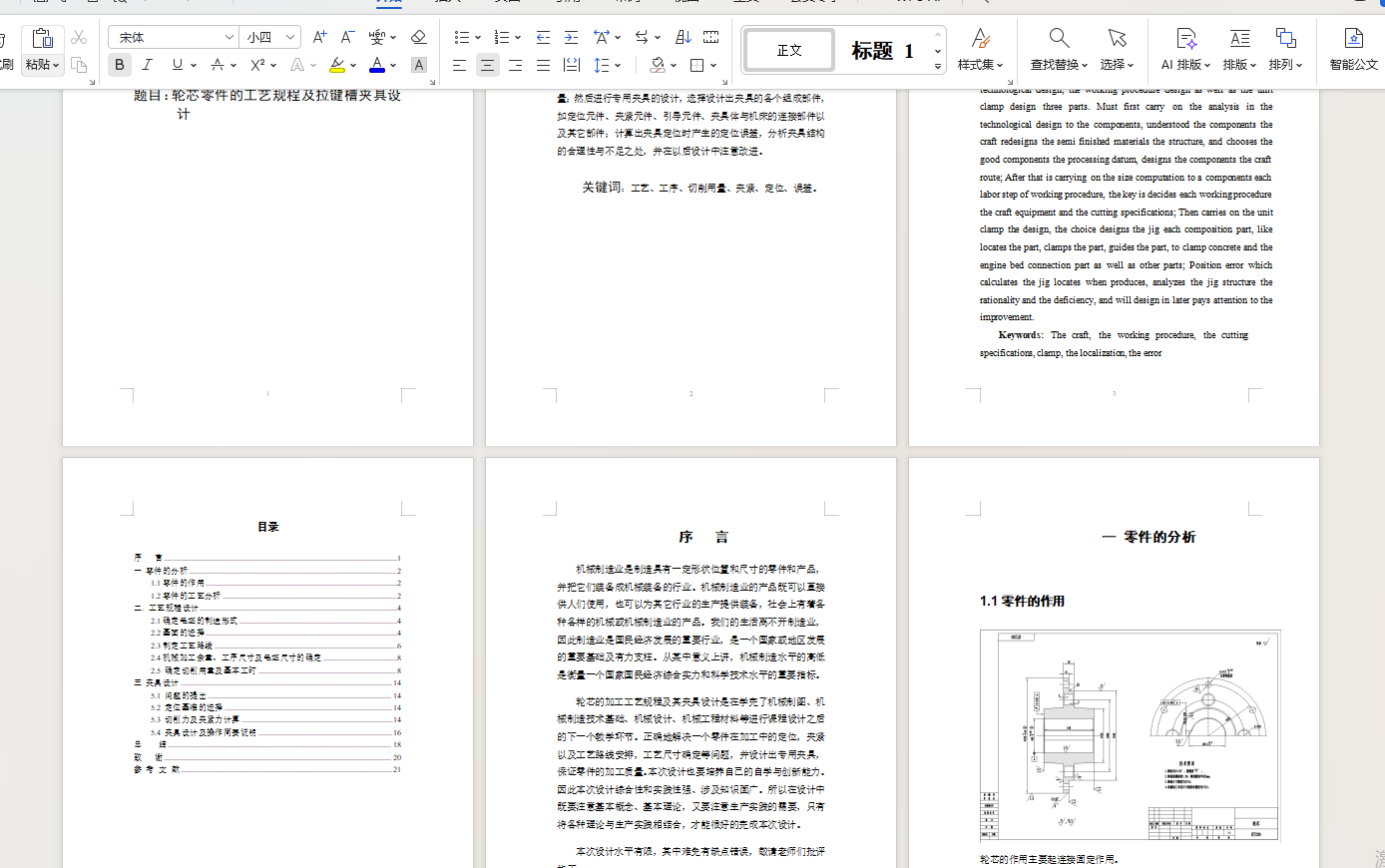Expand the styles gallery list
This screenshot has width=1385, height=868.
click(x=938, y=66)
